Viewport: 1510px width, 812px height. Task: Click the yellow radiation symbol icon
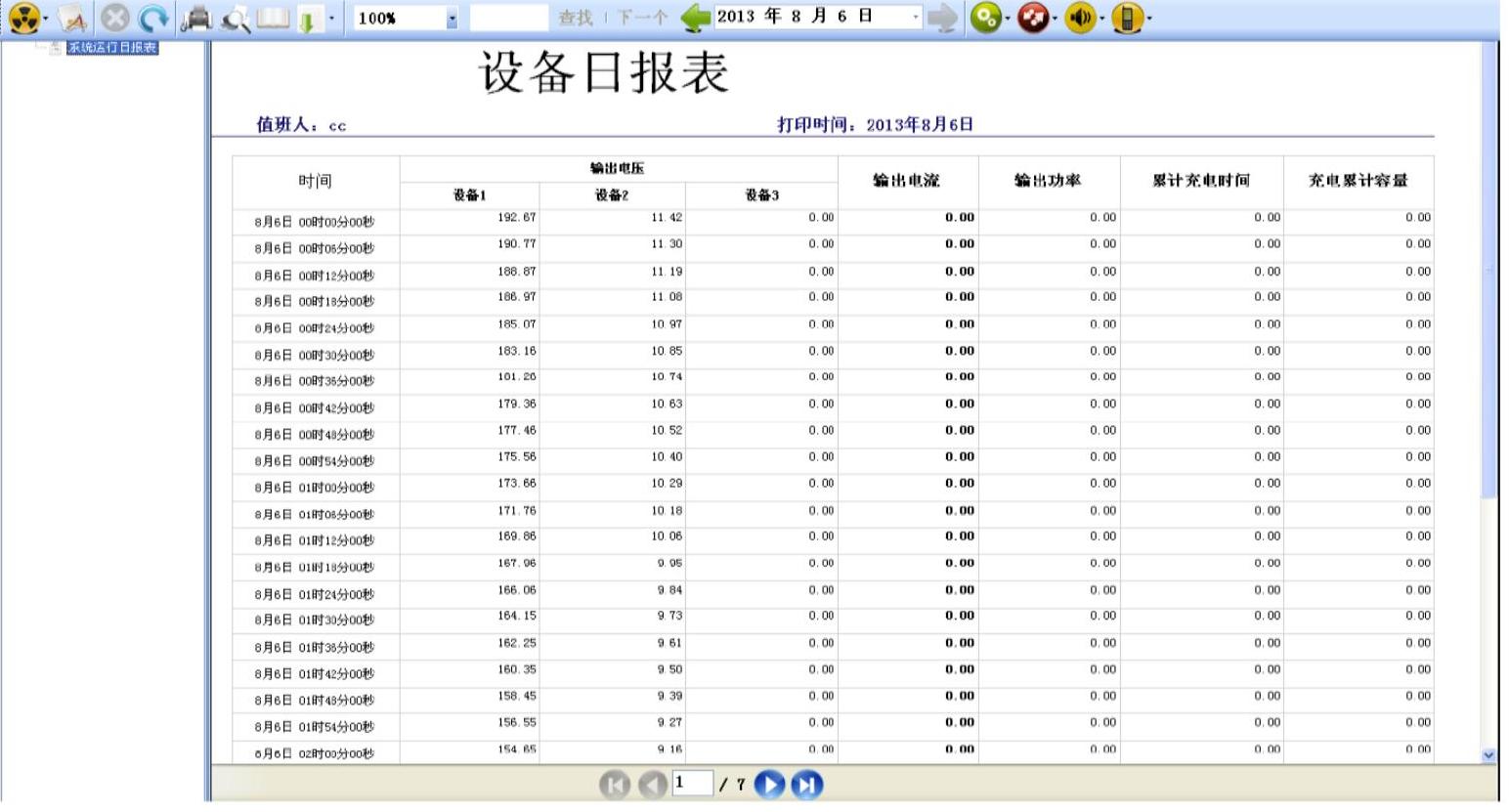pos(23,18)
